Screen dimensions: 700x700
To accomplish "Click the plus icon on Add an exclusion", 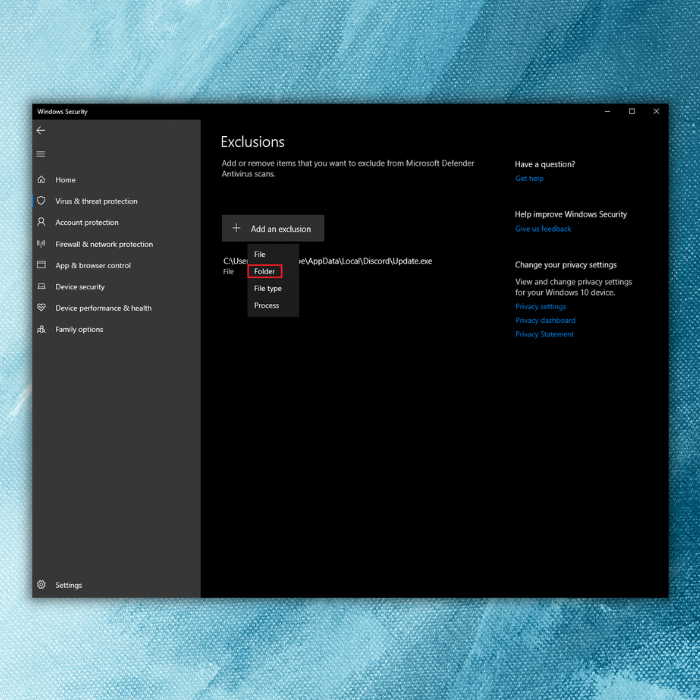I will [237, 228].
